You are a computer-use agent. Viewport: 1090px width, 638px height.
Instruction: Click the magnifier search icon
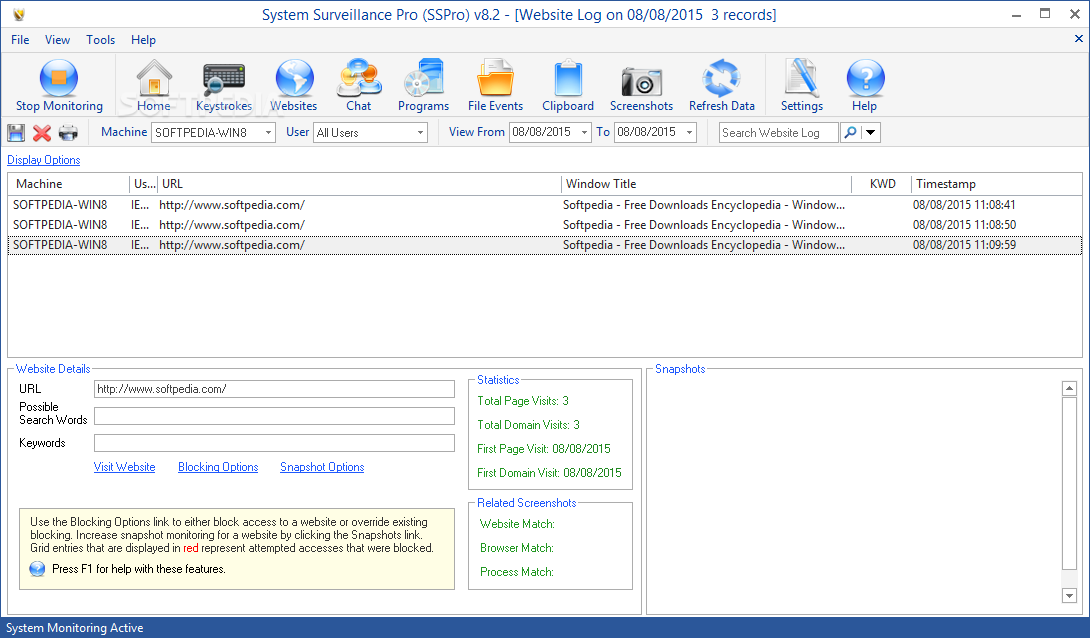coord(849,132)
